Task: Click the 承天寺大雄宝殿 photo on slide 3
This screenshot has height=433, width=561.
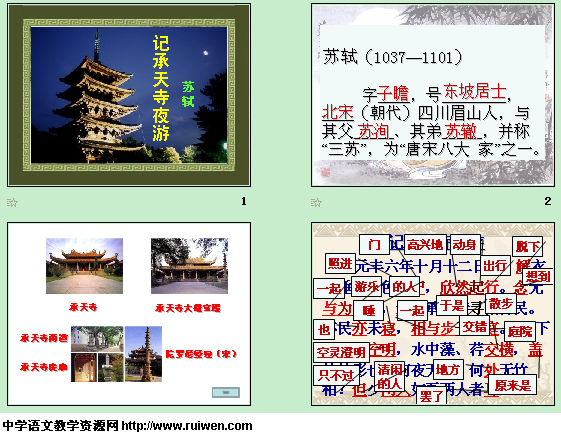Action: click(189, 266)
